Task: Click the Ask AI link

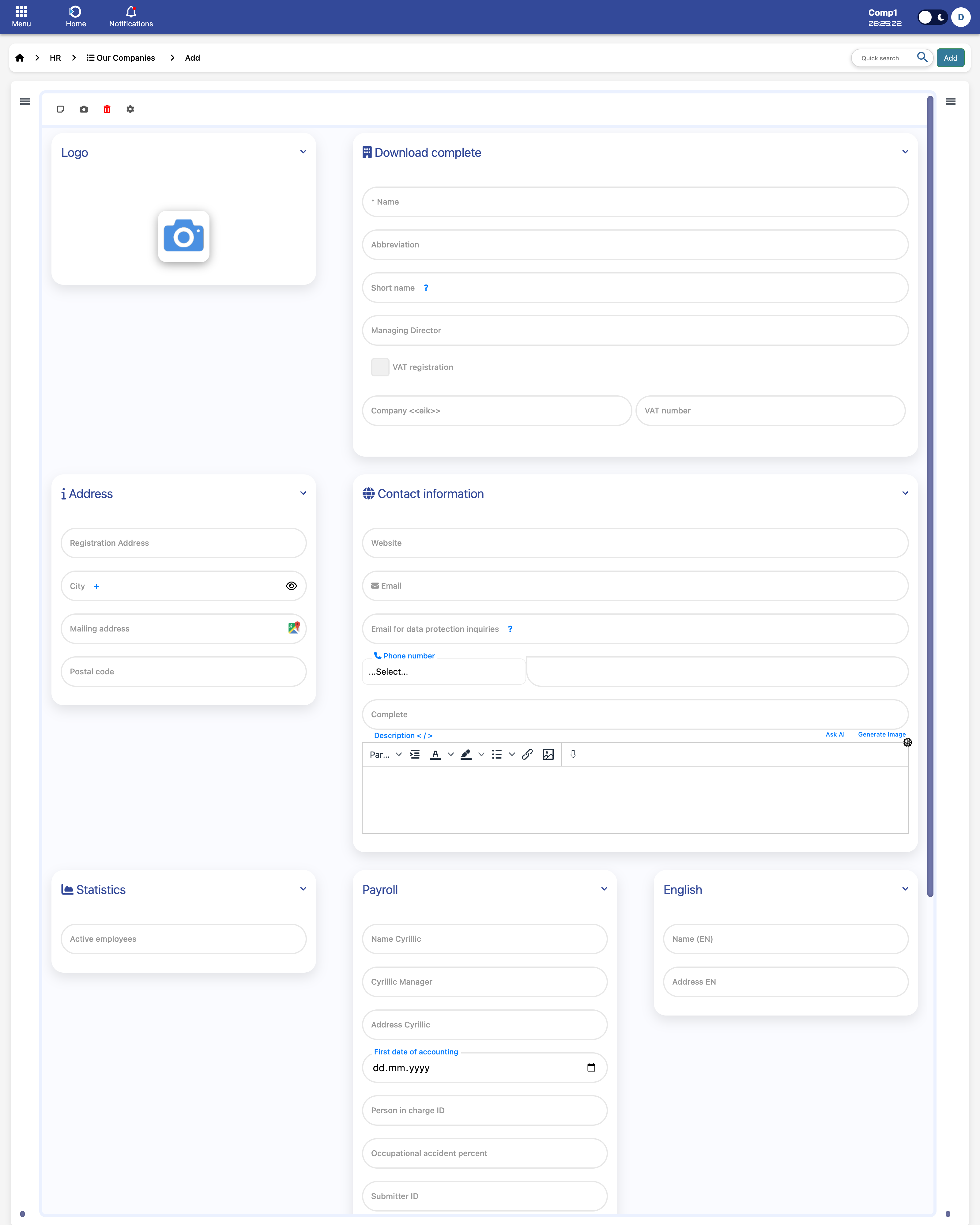Action: pos(835,735)
